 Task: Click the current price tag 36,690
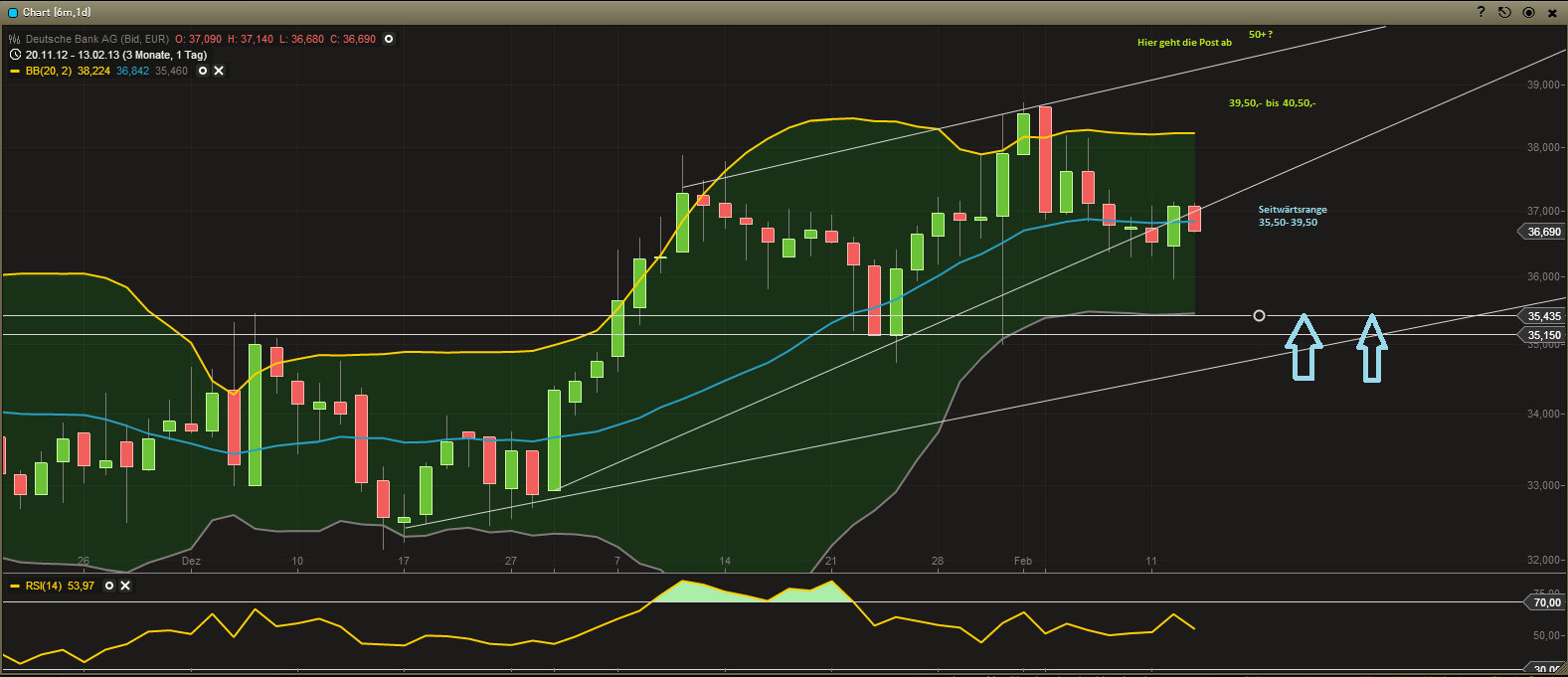(1542, 232)
